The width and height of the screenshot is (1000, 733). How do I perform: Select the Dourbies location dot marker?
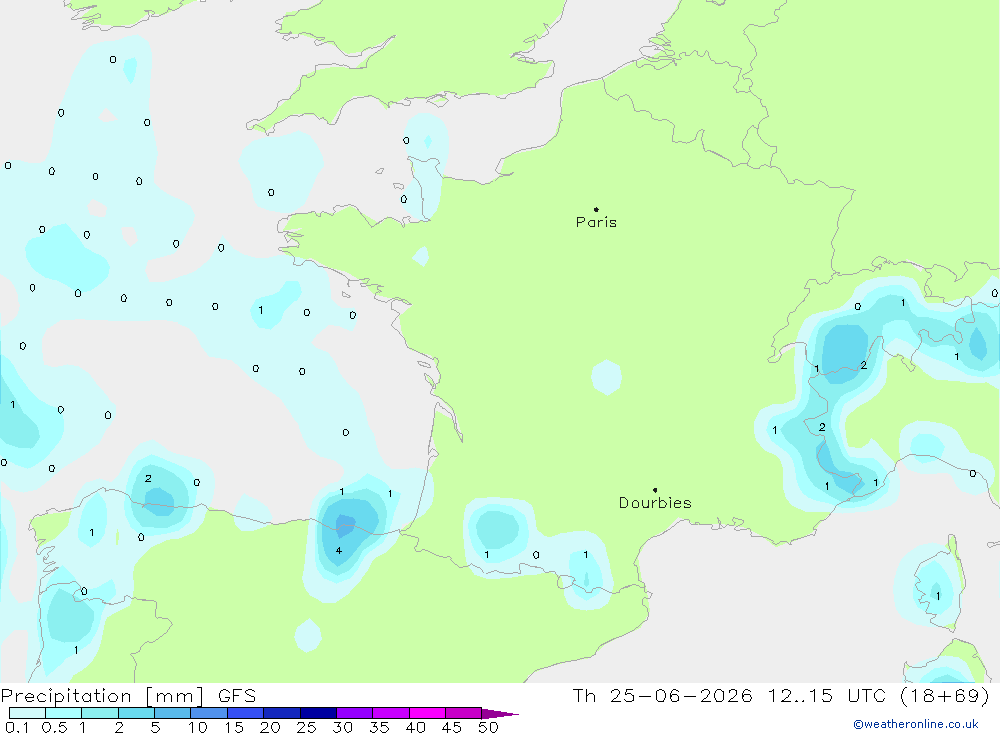point(655,490)
